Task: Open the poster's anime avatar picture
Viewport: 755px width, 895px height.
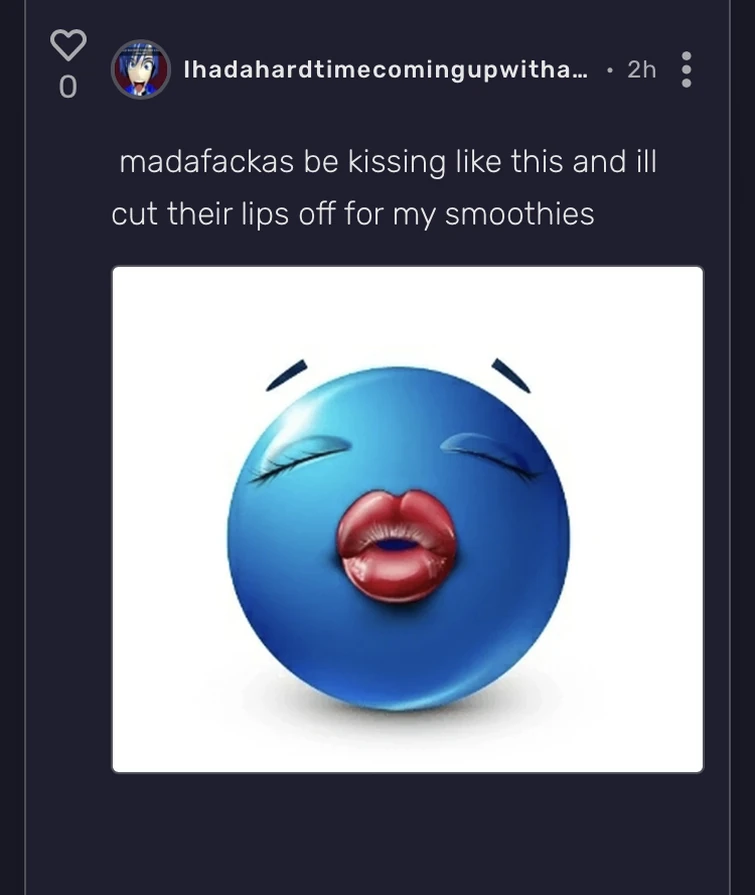Action: pyautogui.click(x=140, y=70)
